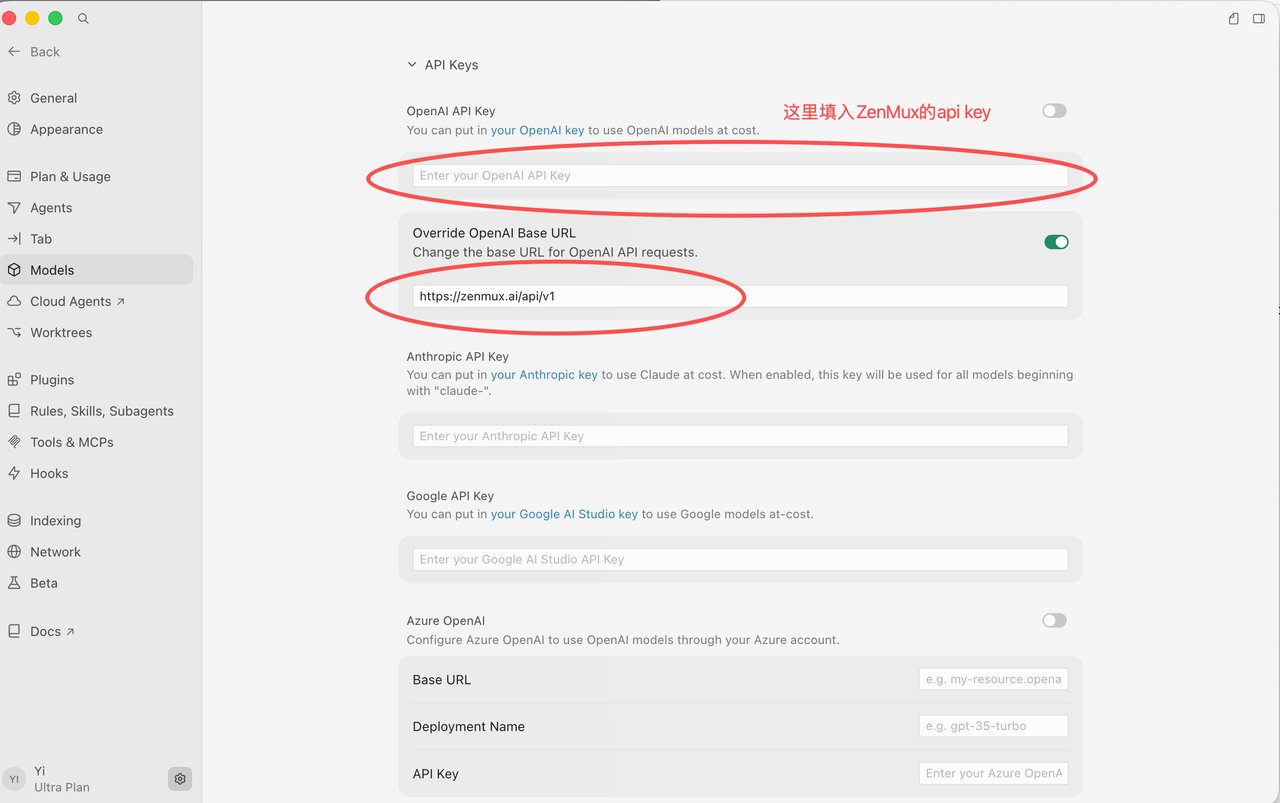This screenshot has height=803, width=1280.
Task: Click the Tab arrow icon in sidebar
Action: click(x=14, y=239)
